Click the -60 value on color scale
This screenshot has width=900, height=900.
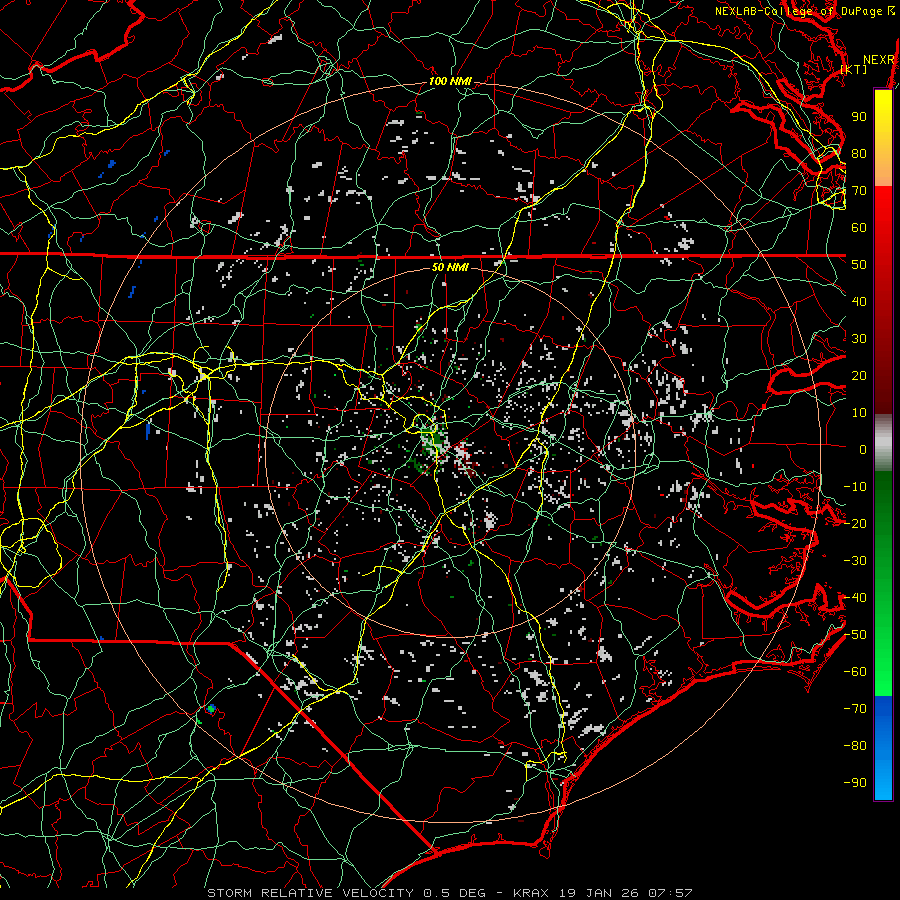pos(855,672)
